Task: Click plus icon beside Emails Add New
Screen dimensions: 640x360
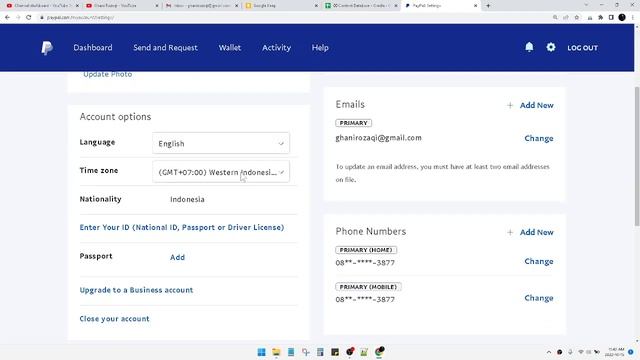Action: [x=510, y=105]
